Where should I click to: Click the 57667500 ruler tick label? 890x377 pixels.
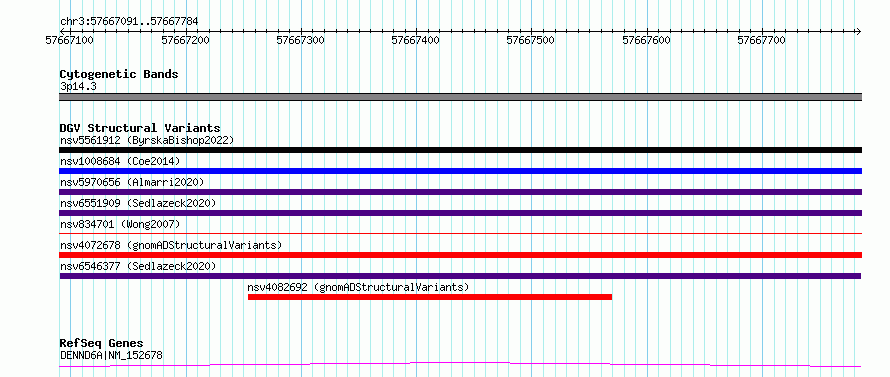531,40
